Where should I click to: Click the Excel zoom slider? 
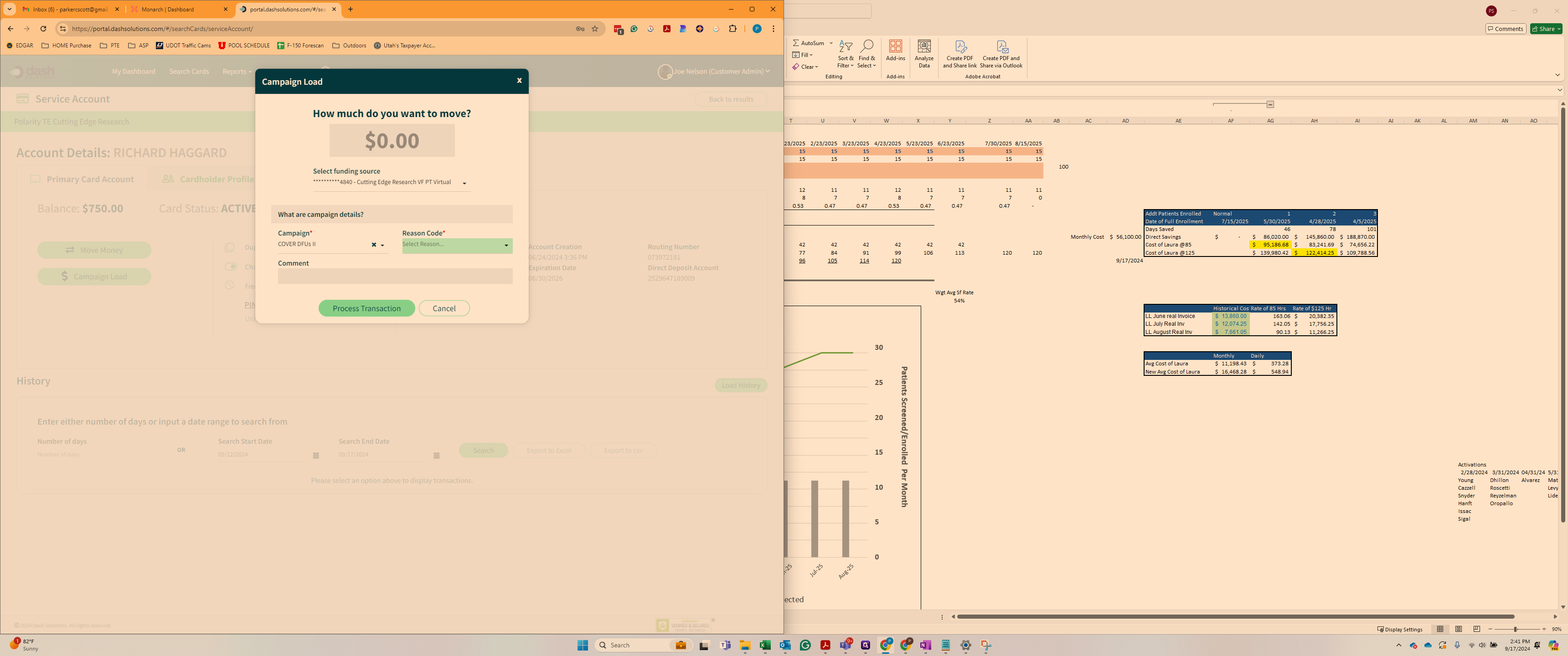pos(1516,629)
